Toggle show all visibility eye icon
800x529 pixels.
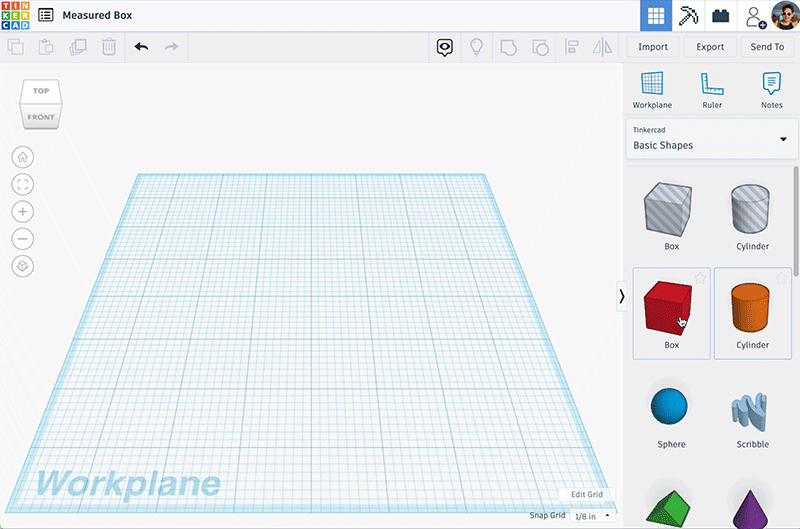(444, 47)
